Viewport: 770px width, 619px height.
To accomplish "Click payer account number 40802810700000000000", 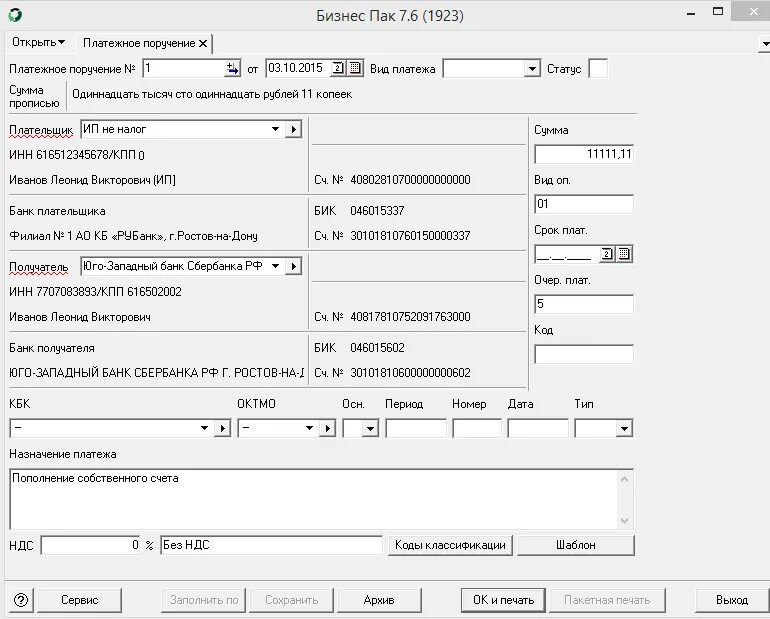I will 410,180.
